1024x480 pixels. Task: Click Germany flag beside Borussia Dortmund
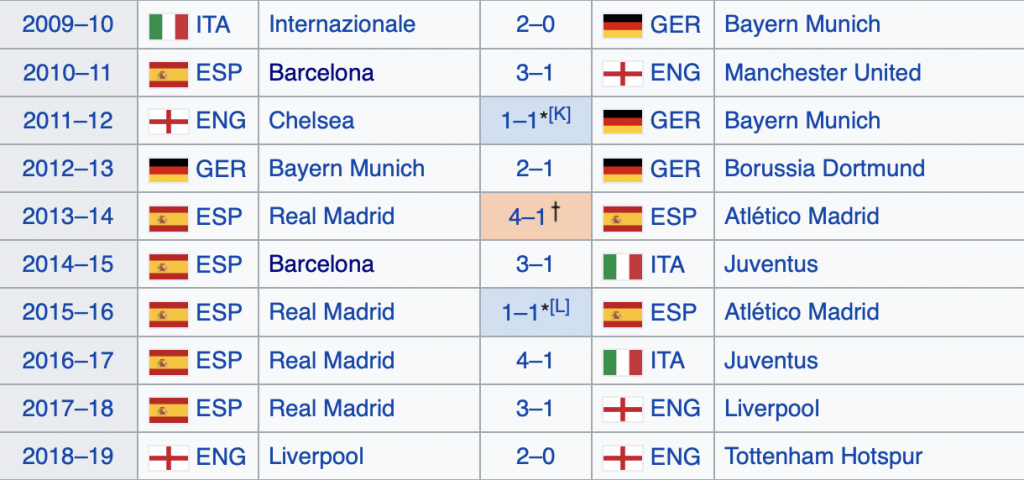(621, 169)
